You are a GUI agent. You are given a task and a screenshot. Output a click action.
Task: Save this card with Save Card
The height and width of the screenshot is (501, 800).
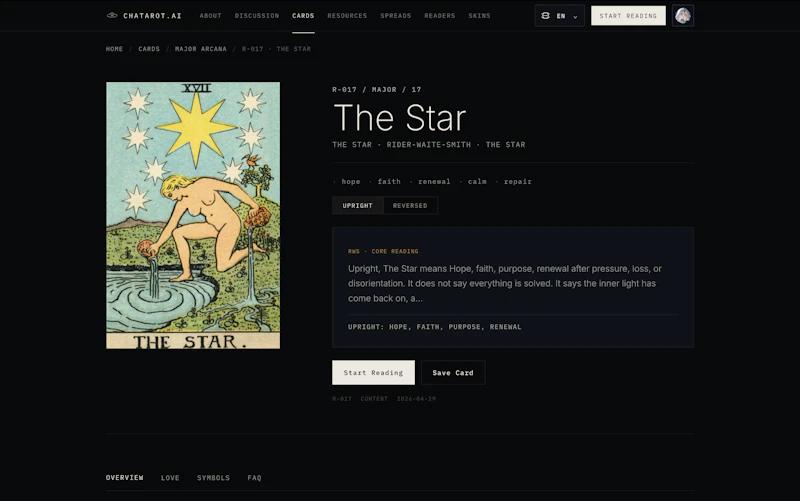click(x=453, y=372)
